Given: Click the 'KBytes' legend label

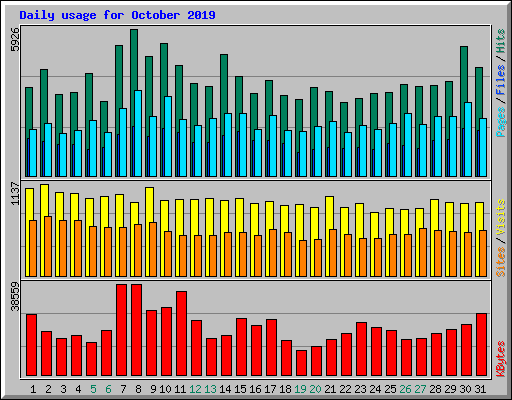Looking at the screenshot, I should pyautogui.click(x=501, y=359).
